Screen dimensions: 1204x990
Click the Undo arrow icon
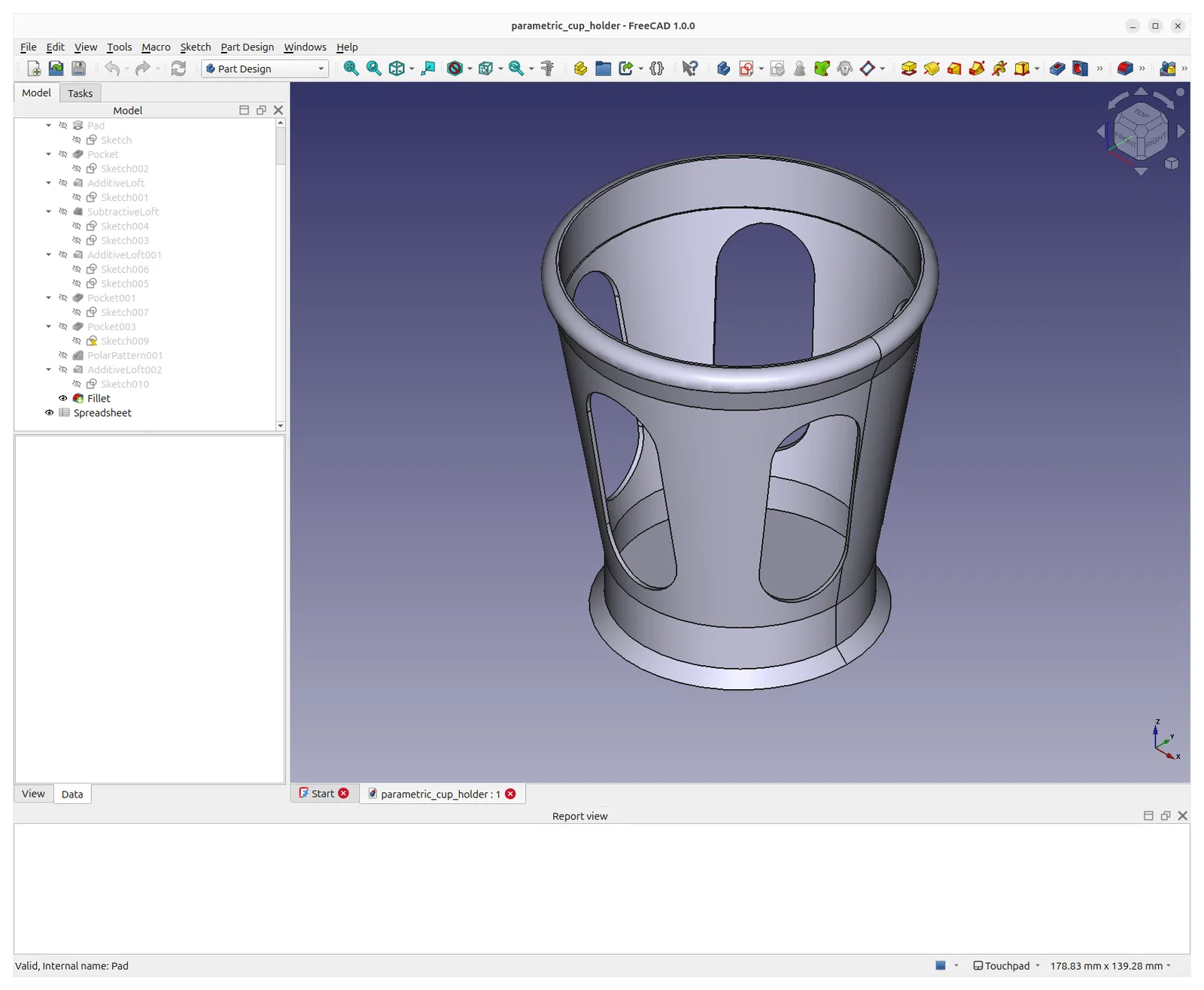tap(112, 68)
